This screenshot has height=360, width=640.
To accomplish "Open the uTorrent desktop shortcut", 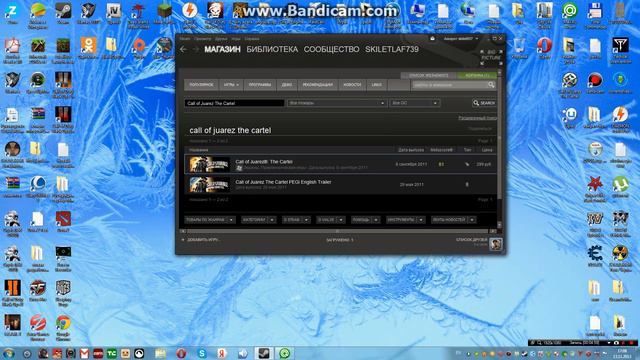I will coord(620,187).
